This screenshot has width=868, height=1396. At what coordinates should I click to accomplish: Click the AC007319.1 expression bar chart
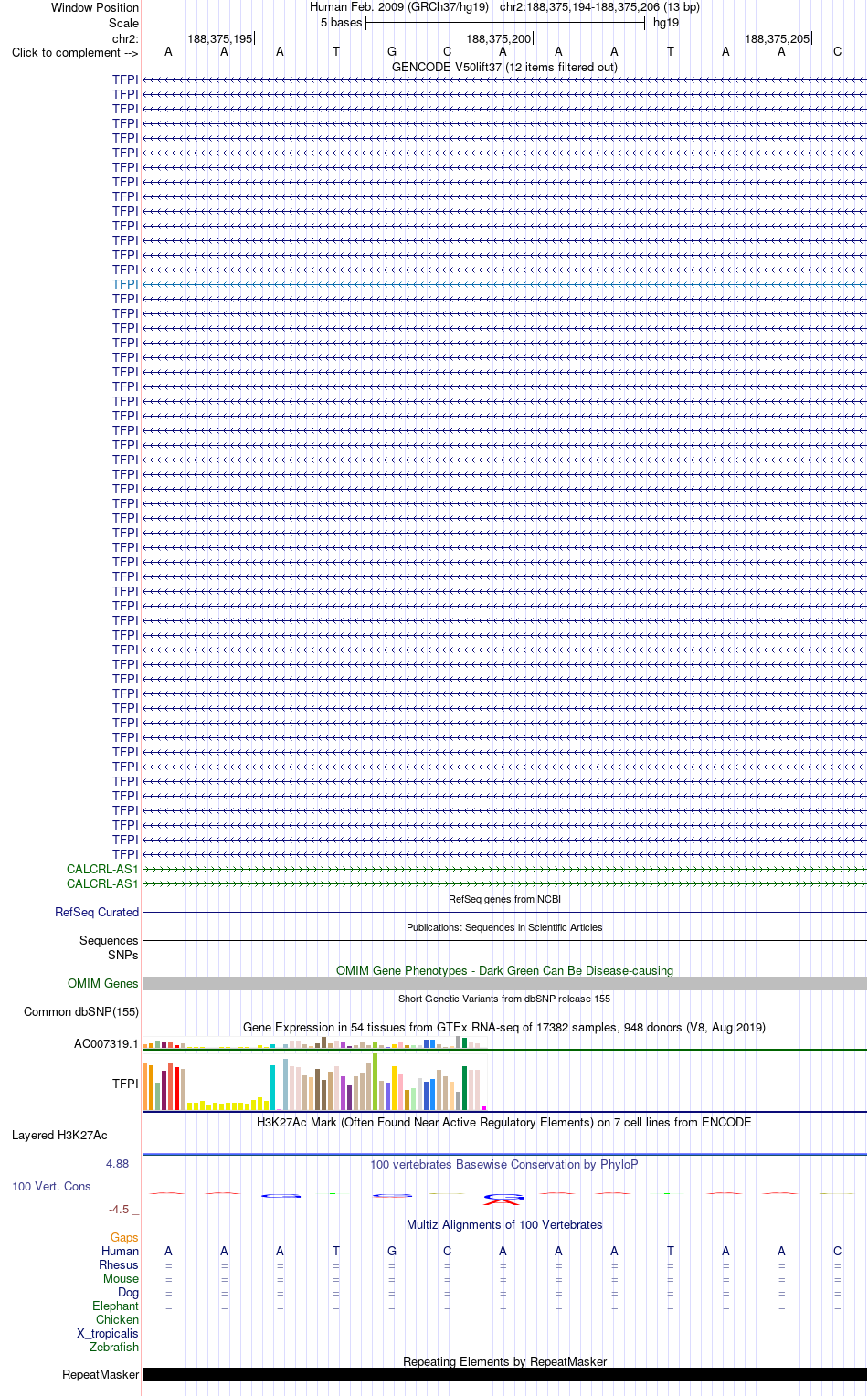point(315,1042)
